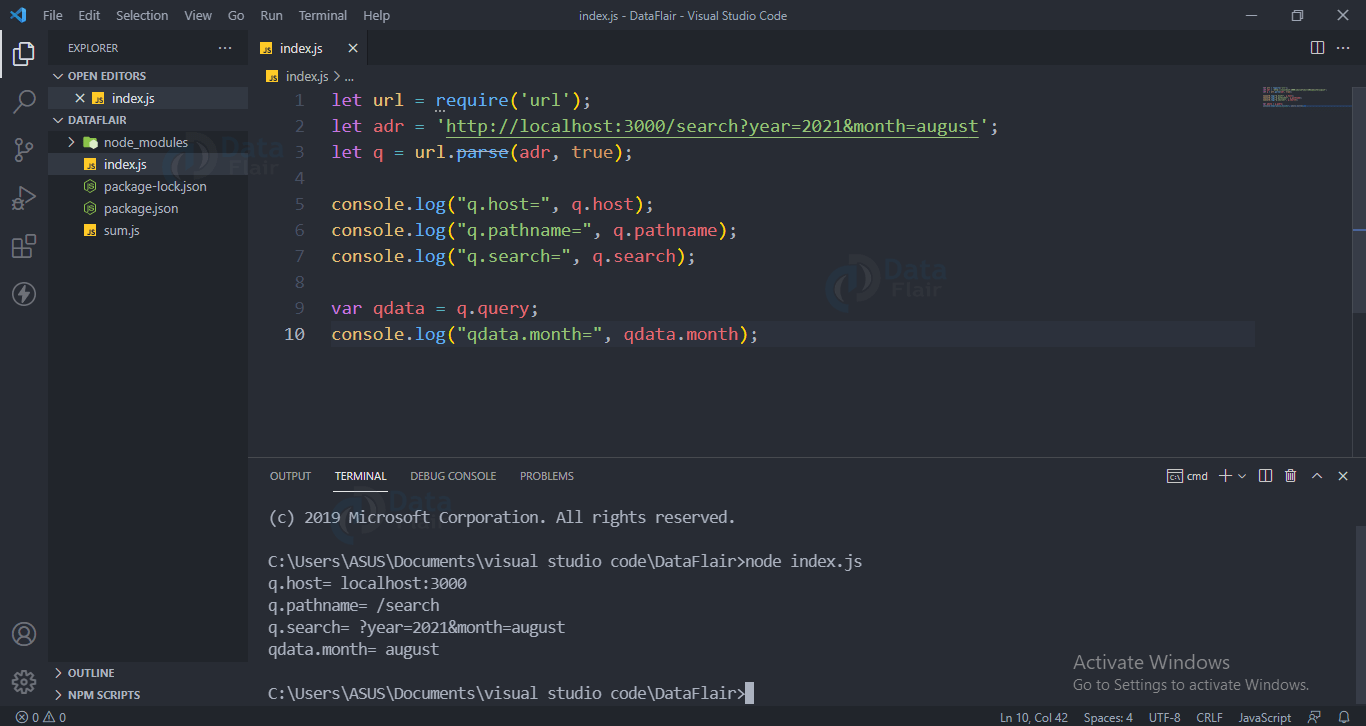Image resolution: width=1366 pixels, height=726 pixels.
Task: Open the Run and Debug view
Action: (x=24, y=197)
